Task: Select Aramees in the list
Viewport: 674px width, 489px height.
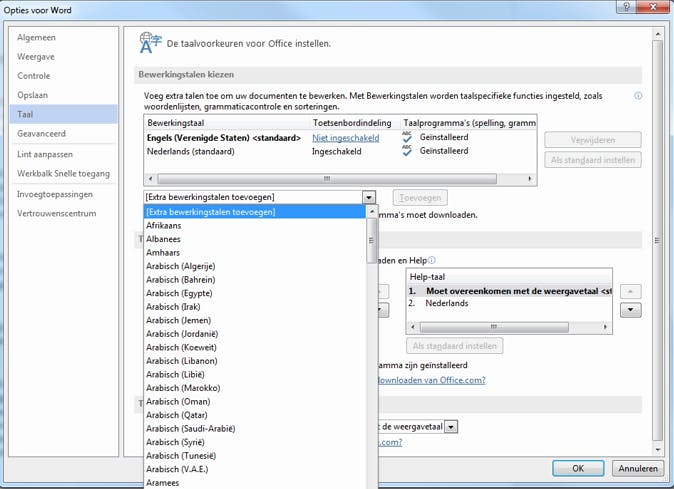Action: point(255,483)
